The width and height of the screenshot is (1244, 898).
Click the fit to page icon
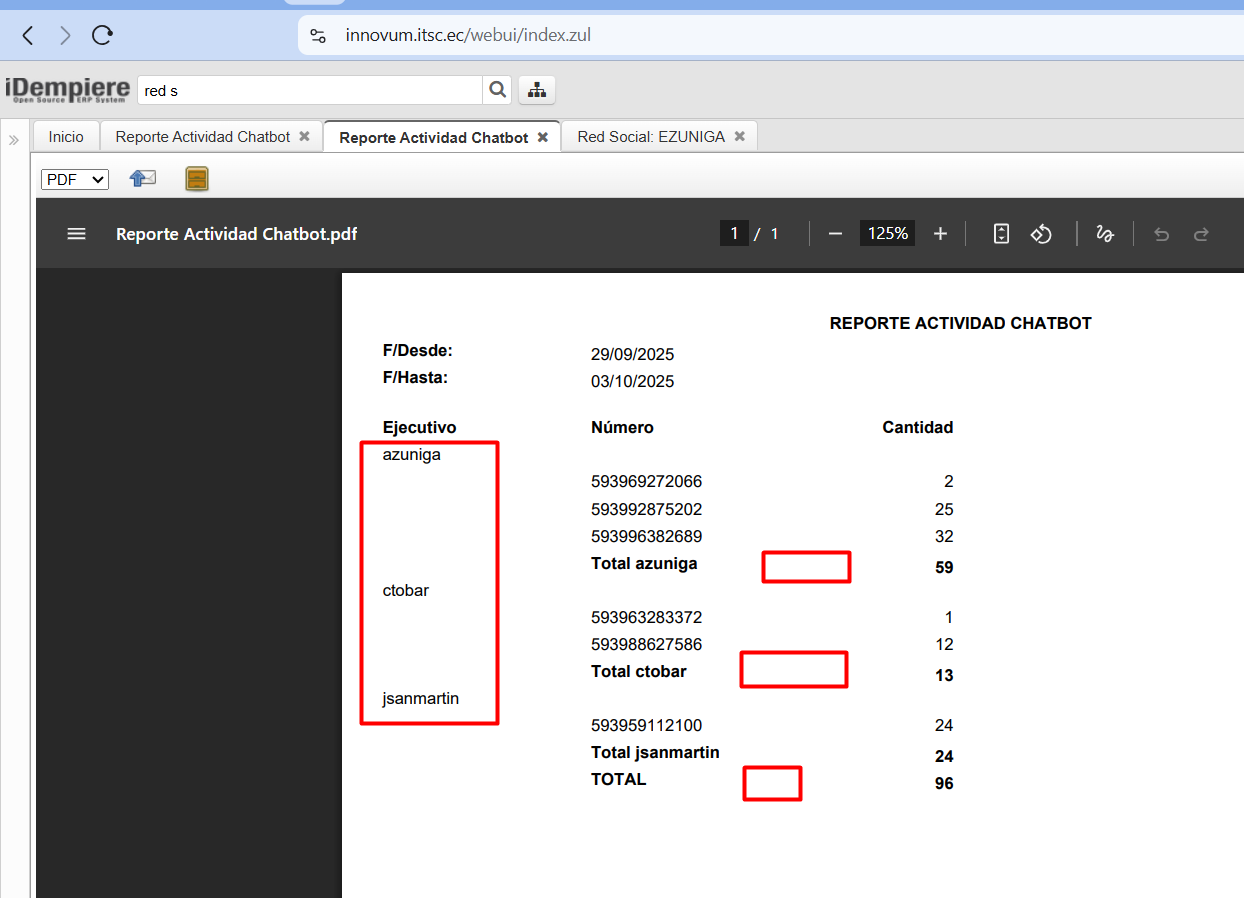click(x=1001, y=234)
